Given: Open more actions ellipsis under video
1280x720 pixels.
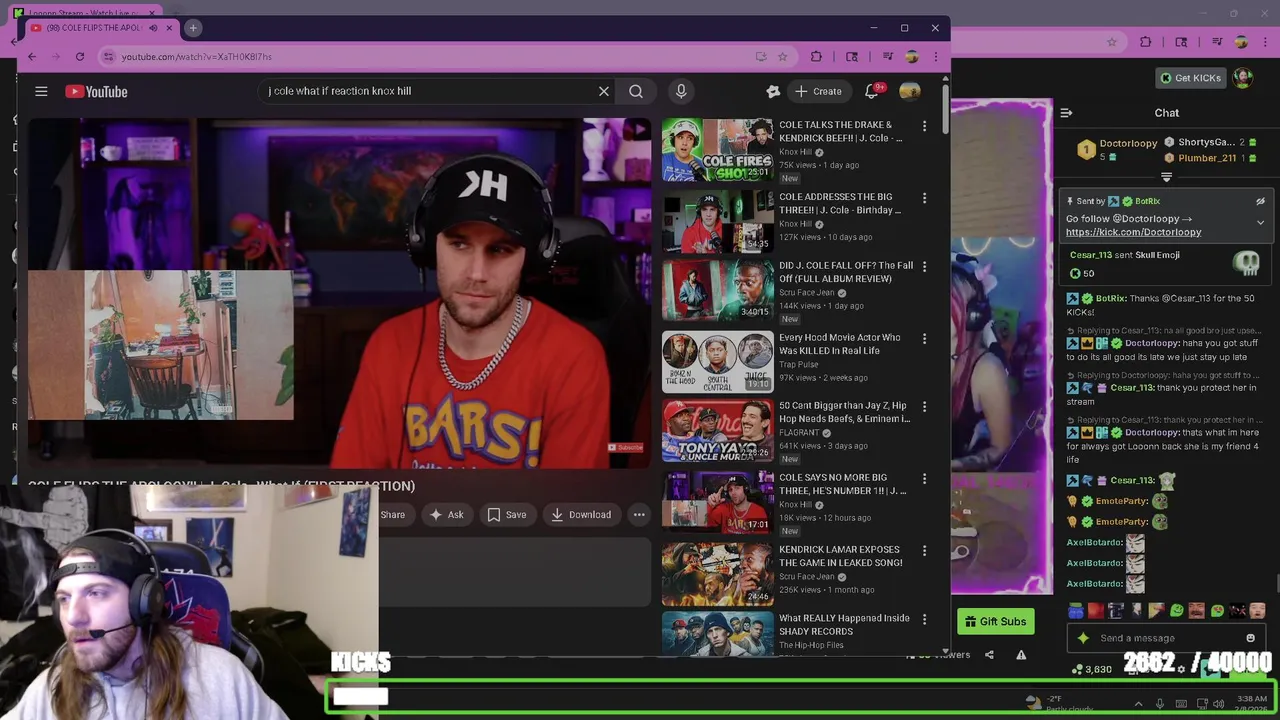Looking at the screenshot, I should [x=639, y=515].
